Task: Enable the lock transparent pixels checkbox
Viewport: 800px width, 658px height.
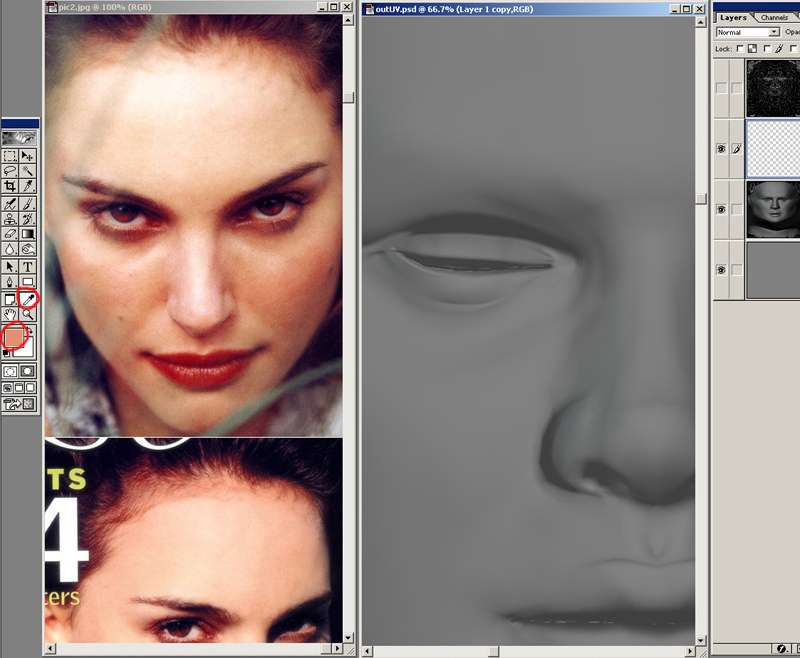Action: pyautogui.click(x=741, y=48)
